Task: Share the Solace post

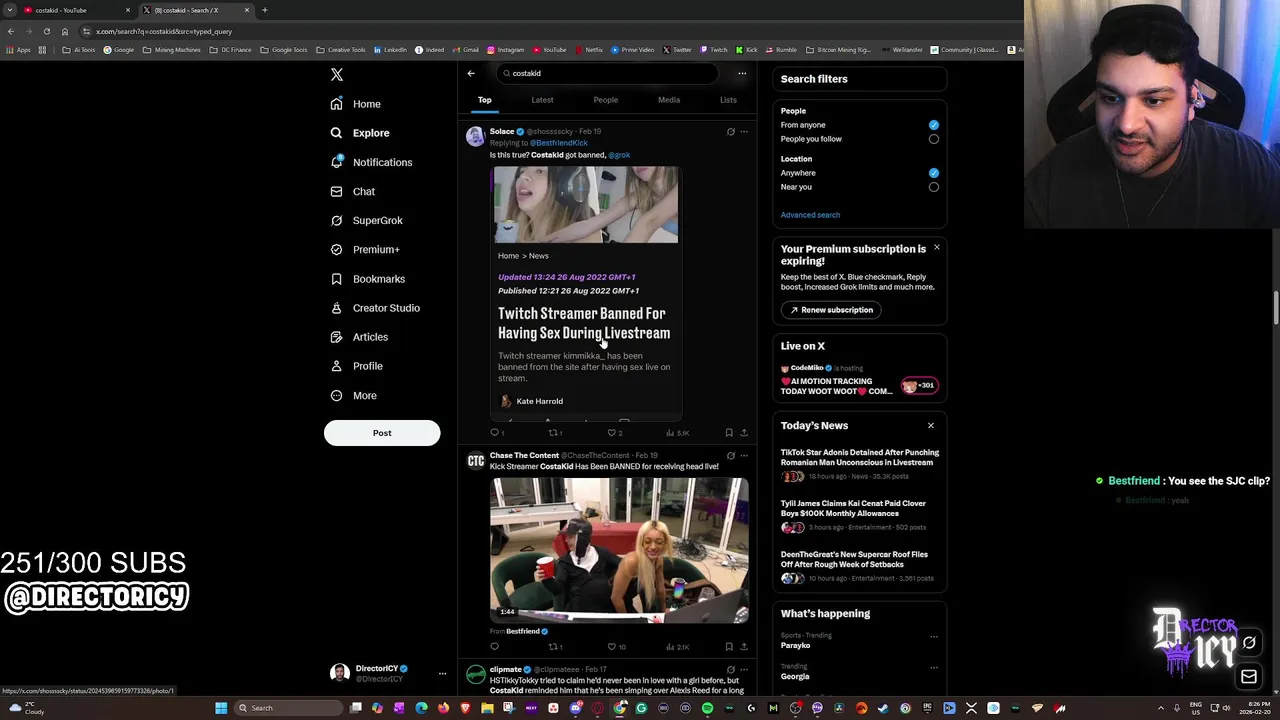Action: tap(744, 433)
